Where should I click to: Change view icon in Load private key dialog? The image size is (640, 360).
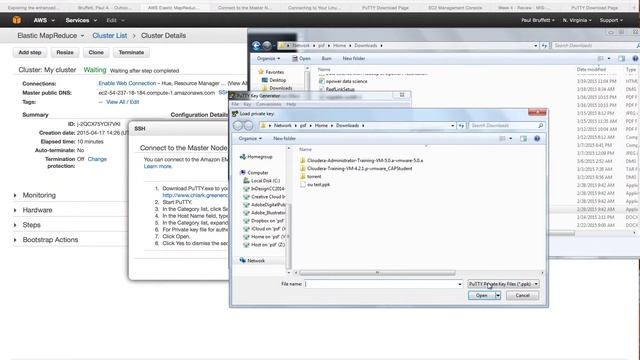[x=502, y=139]
